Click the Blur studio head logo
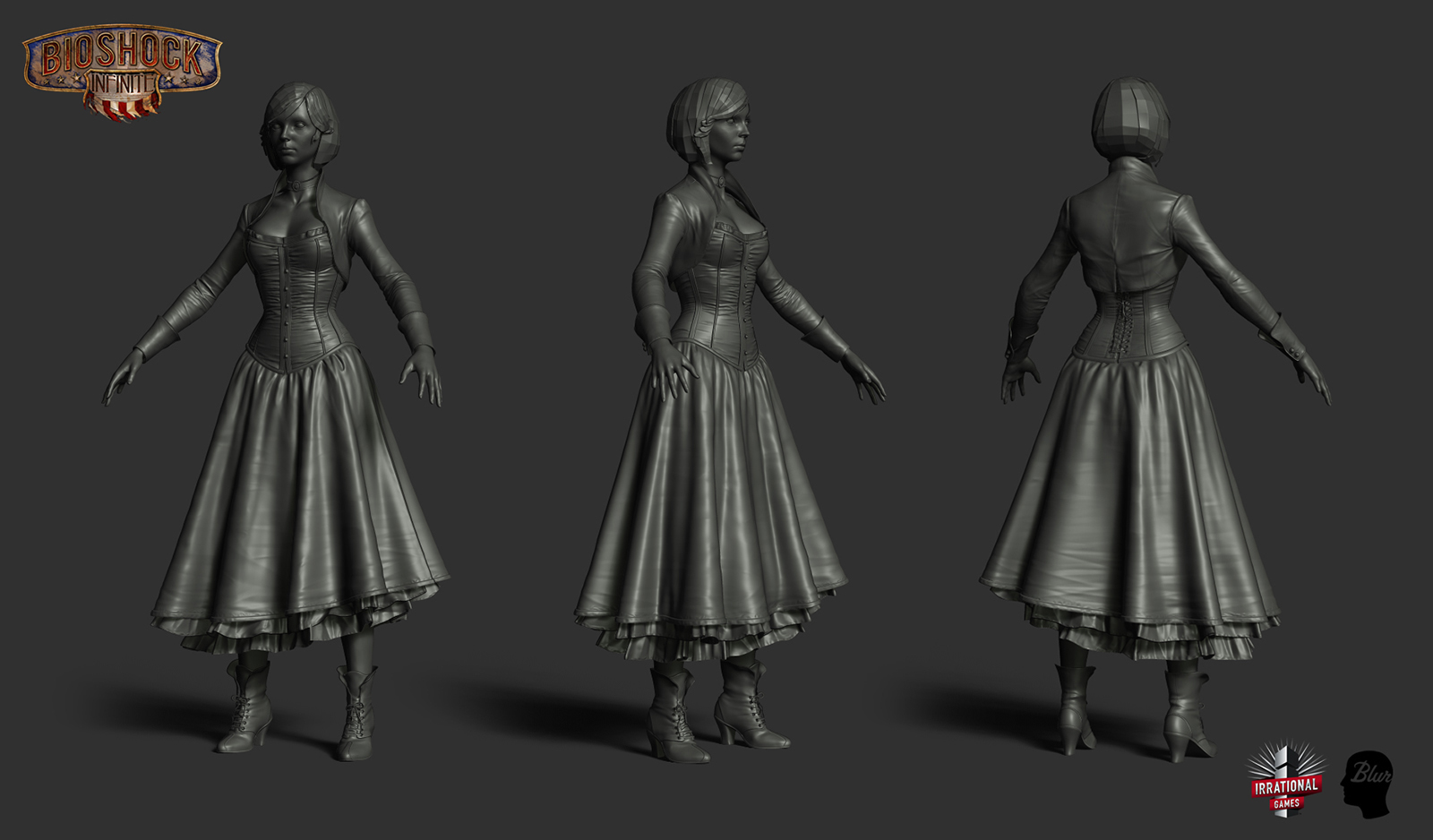This screenshot has height=840, width=1433. (1365, 784)
